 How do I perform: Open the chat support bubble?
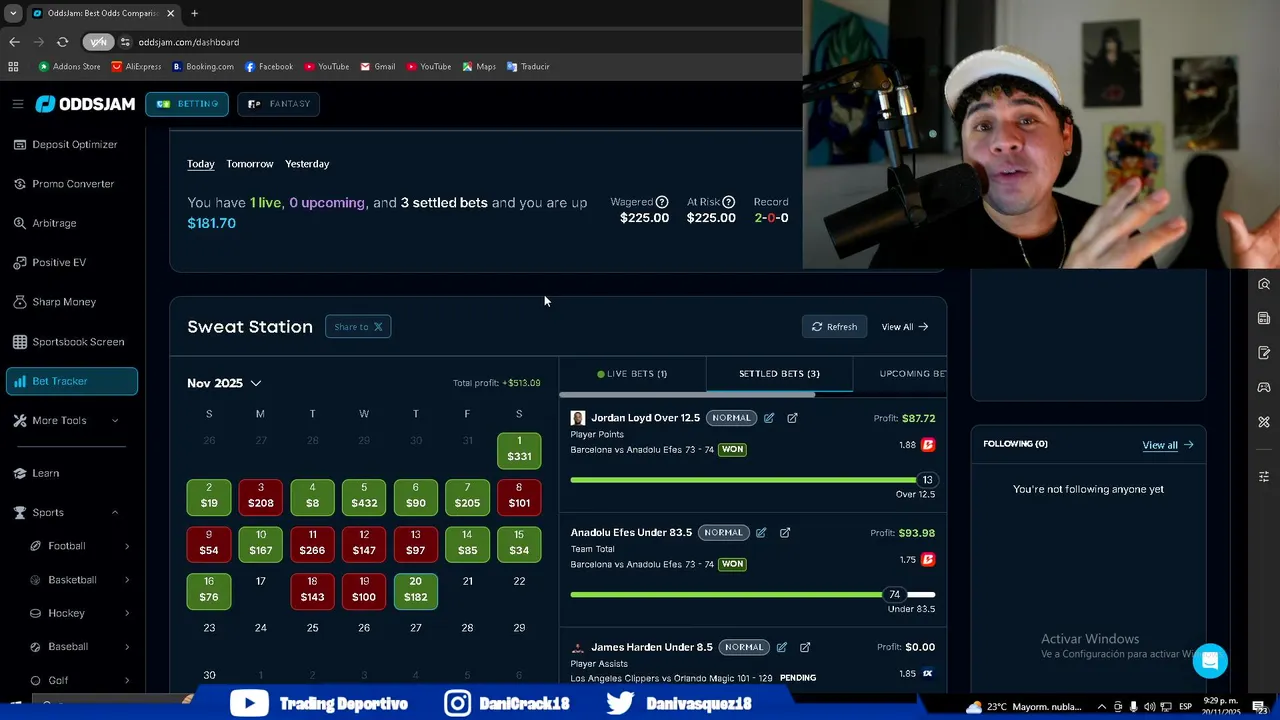1210,661
